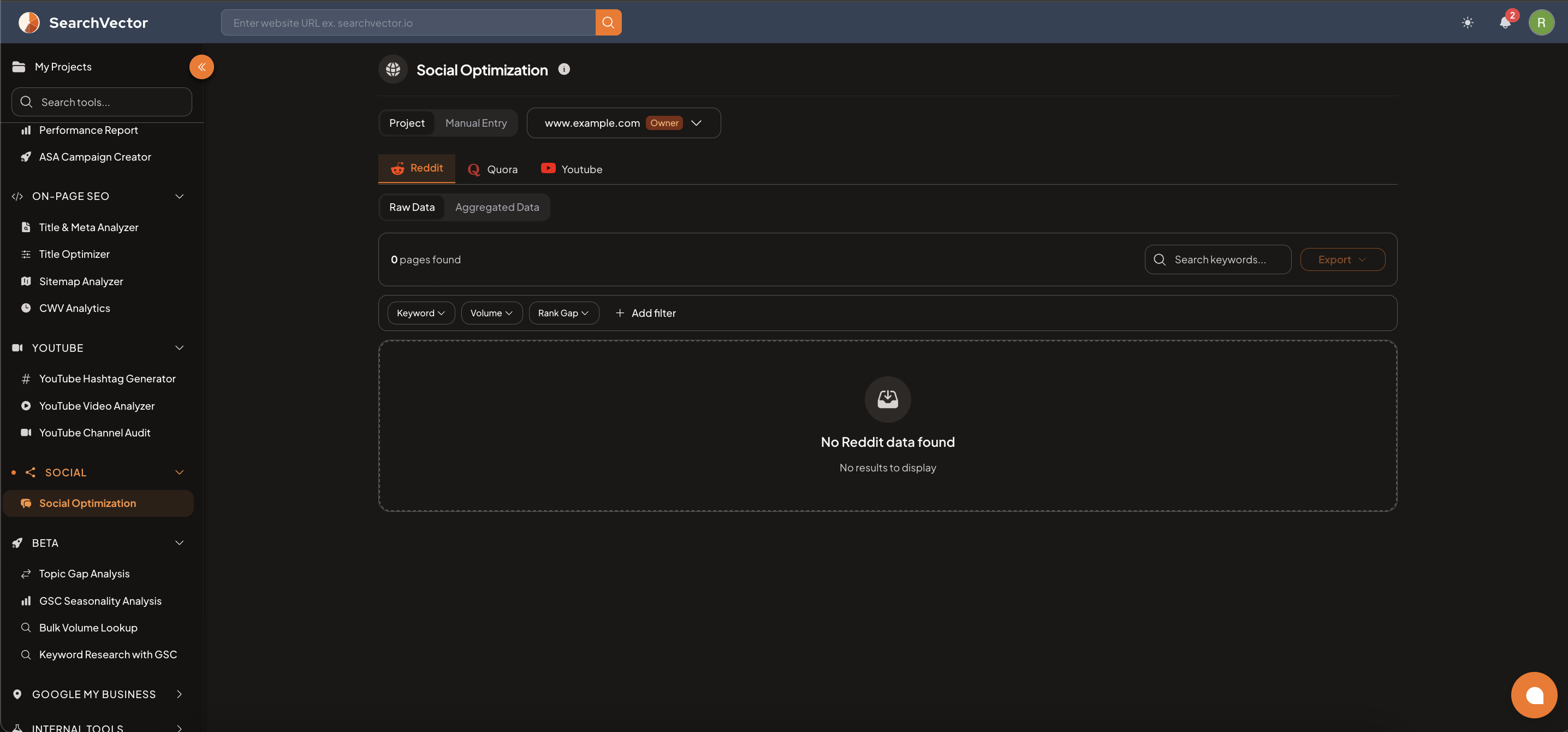Switch to the Quora tab
The width and height of the screenshot is (1568, 732).
(492, 169)
